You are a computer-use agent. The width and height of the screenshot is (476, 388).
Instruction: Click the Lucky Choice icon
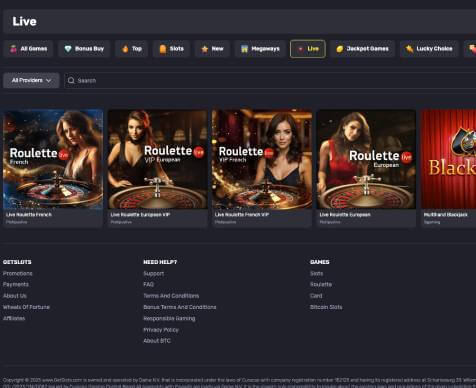coord(409,49)
